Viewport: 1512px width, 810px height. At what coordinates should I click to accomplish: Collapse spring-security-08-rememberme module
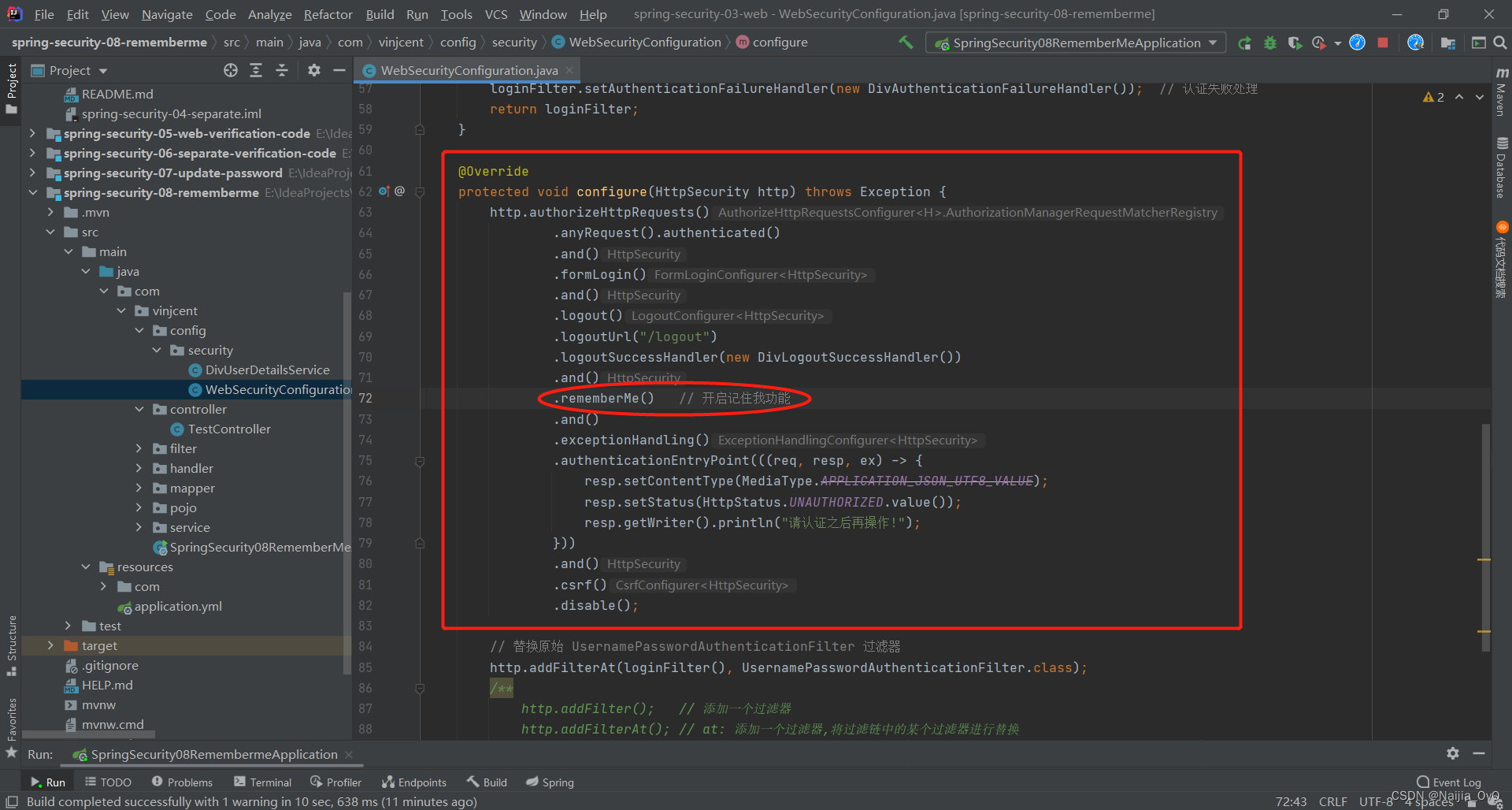32,192
